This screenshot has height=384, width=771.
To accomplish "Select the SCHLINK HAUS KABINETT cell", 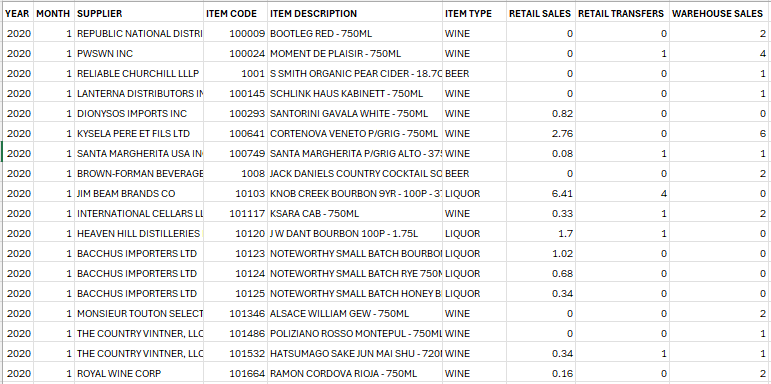I will point(355,93).
